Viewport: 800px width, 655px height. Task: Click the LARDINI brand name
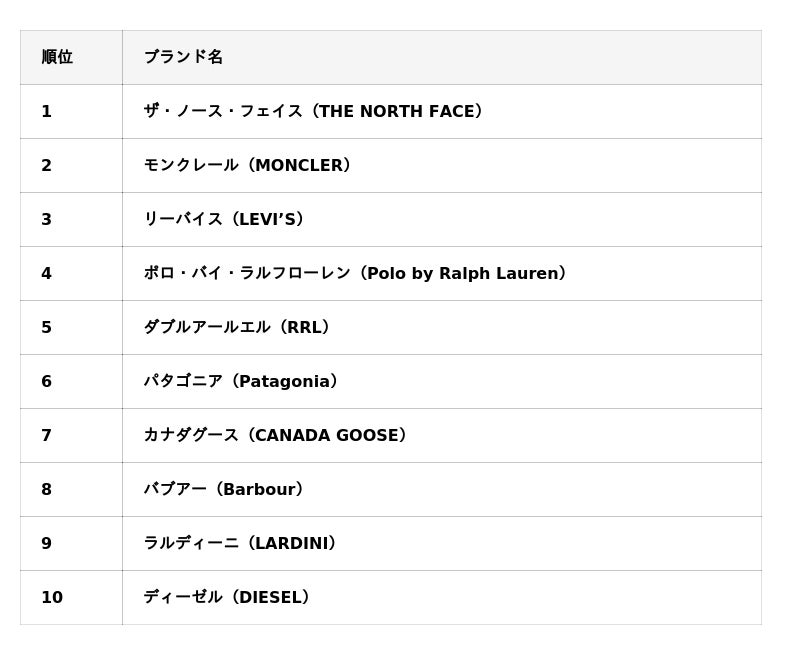coord(240,543)
